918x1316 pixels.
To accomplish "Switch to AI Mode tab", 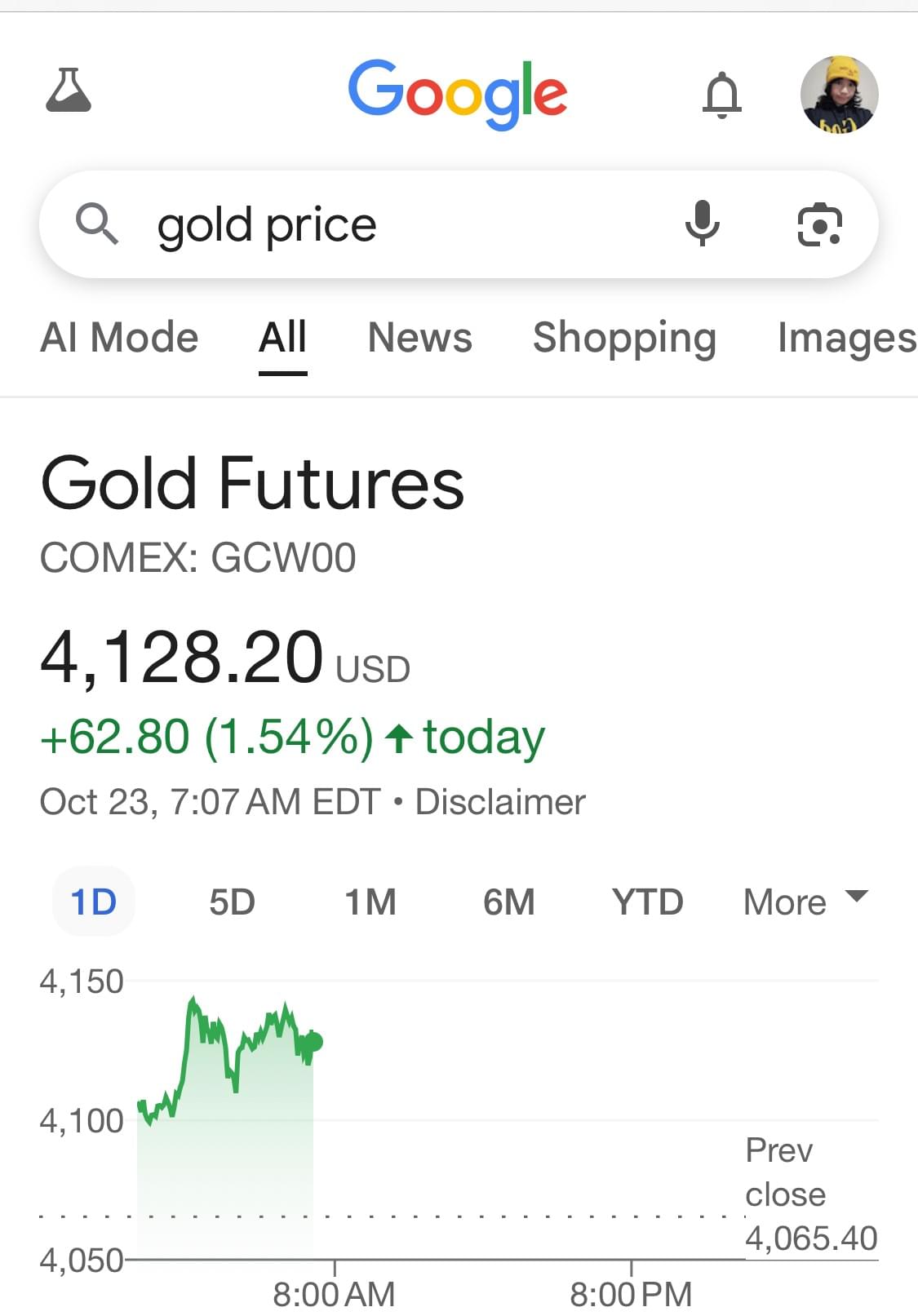I will pos(119,338).
